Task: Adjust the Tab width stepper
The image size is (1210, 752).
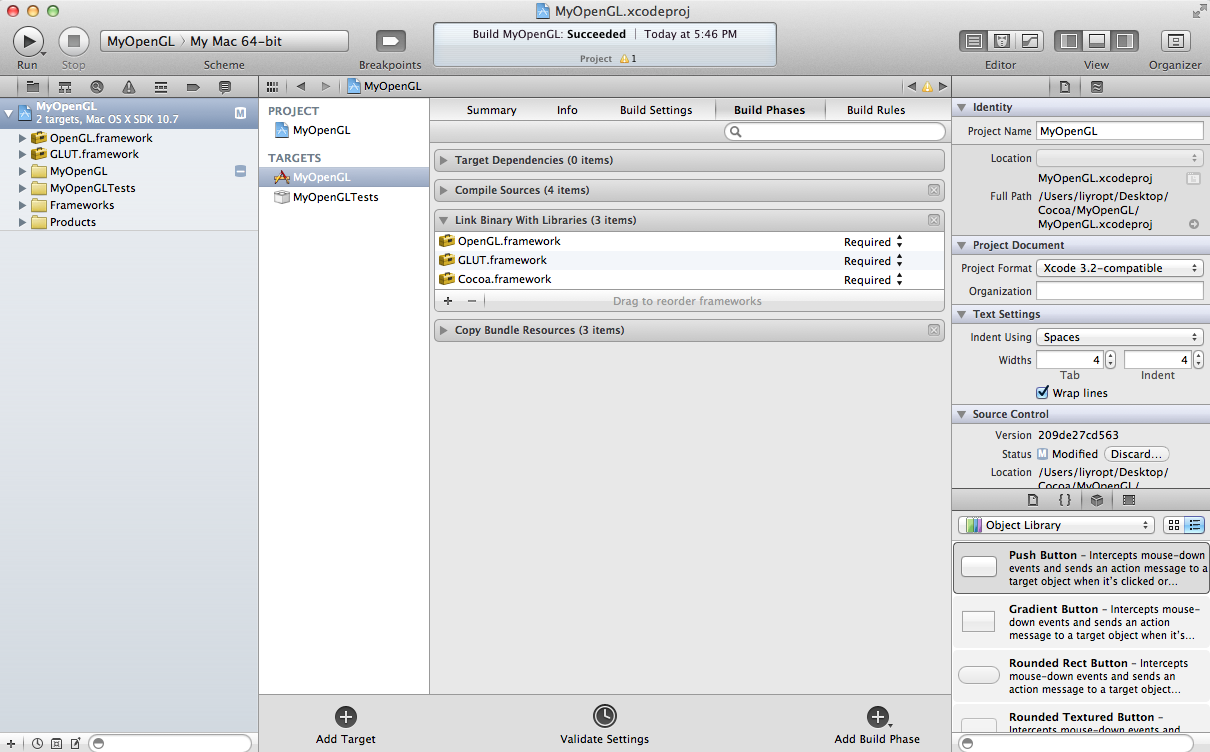Action: [x=1110, y=360]
